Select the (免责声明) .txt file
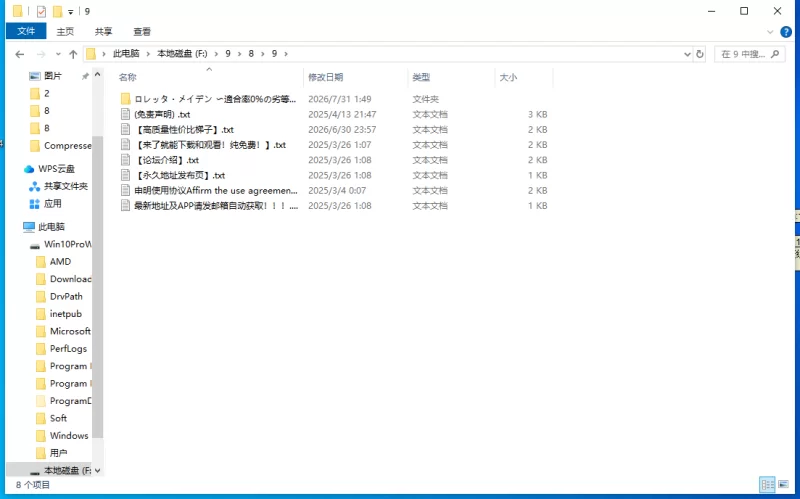Screen dimensions: 800x499 click(x=162, y=114)
